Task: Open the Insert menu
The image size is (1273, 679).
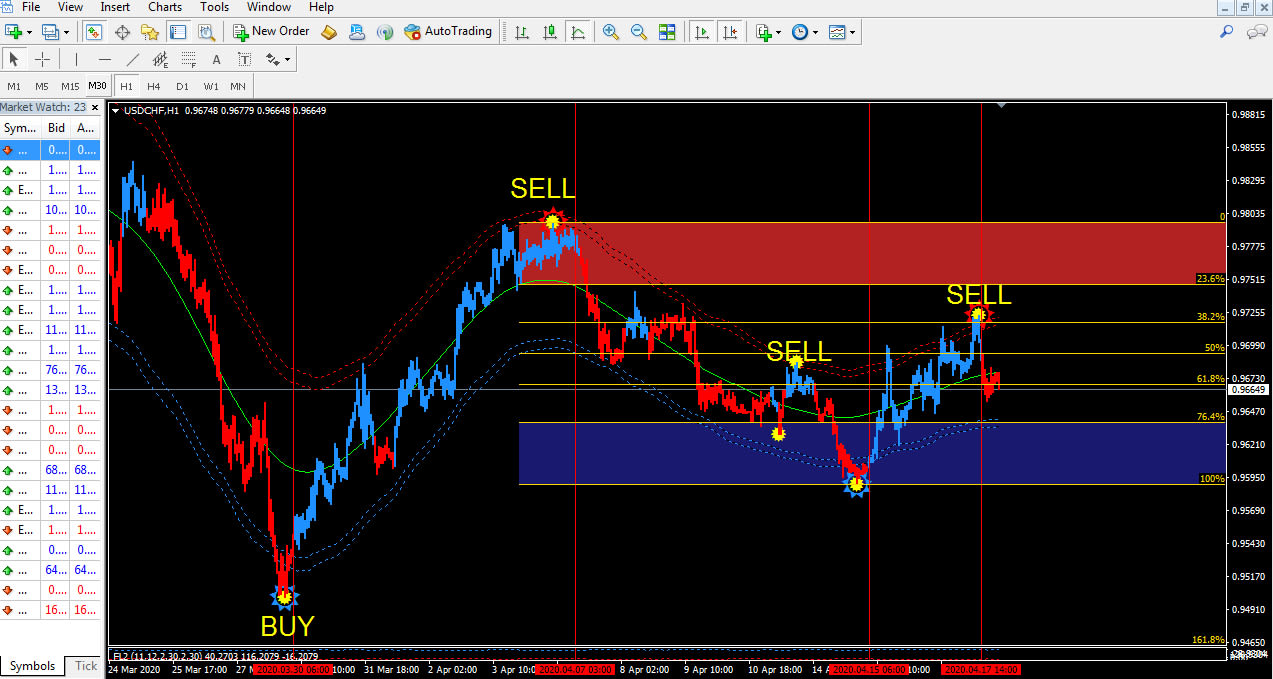Action: tap(115, 7)
